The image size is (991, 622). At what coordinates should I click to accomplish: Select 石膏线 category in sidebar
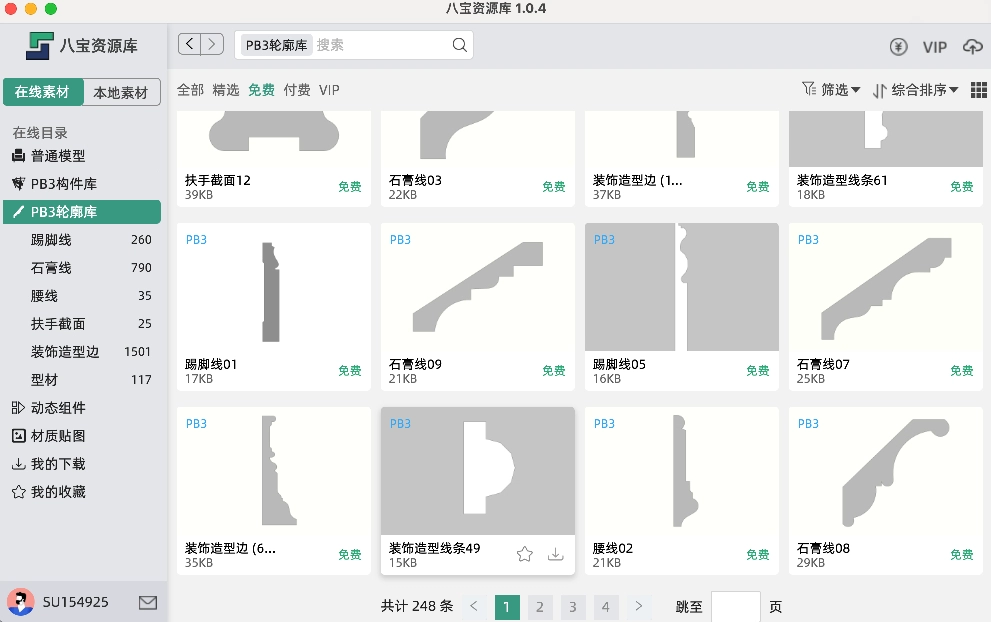tap(51, 268)
